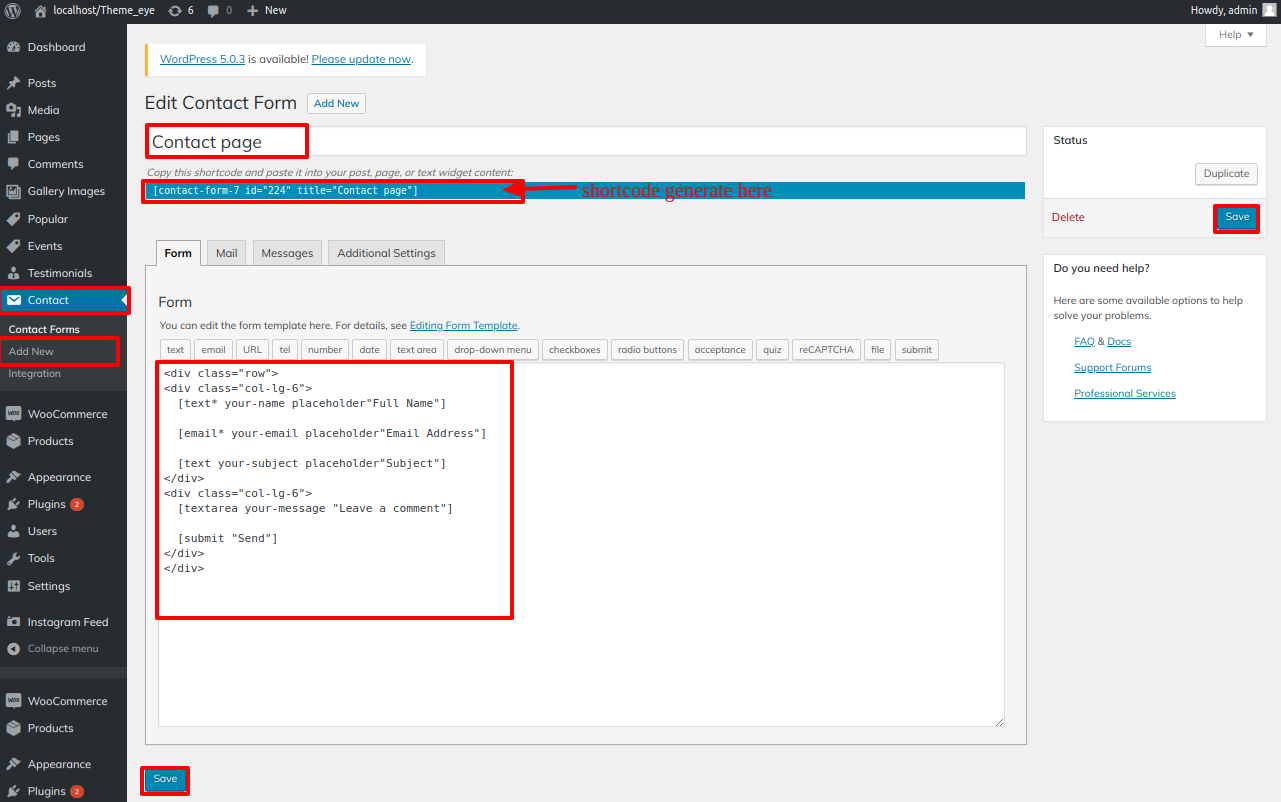Click the Gallery Images icon
The image size is (1281, 802).
(13, 191)
